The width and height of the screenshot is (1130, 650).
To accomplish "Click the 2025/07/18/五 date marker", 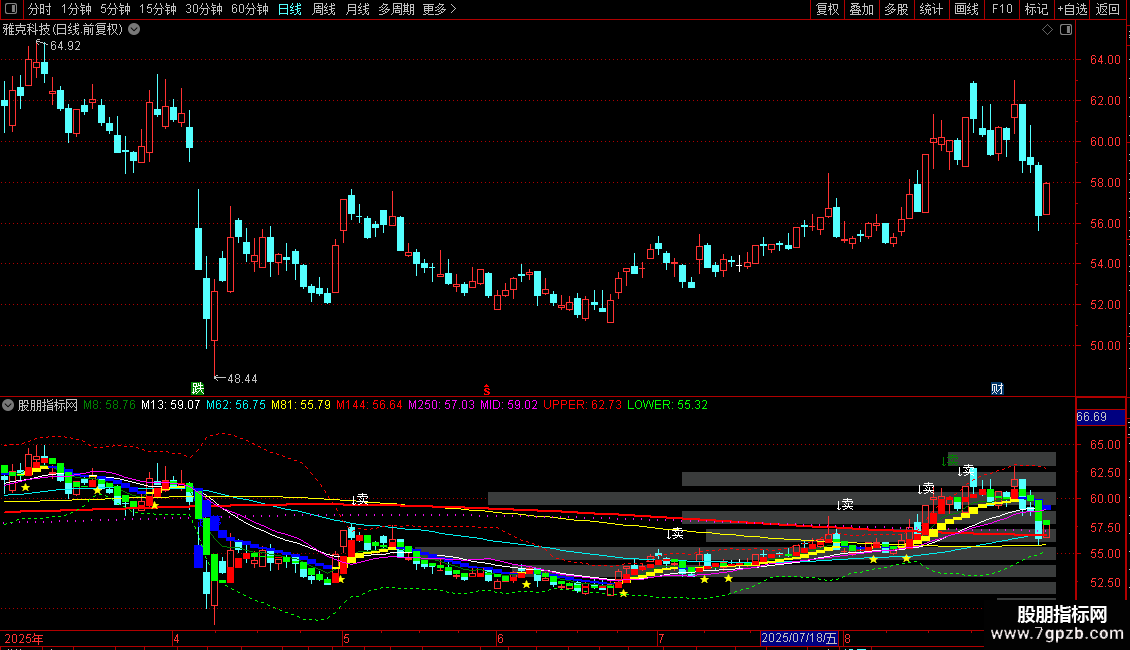I will (799, 638).
